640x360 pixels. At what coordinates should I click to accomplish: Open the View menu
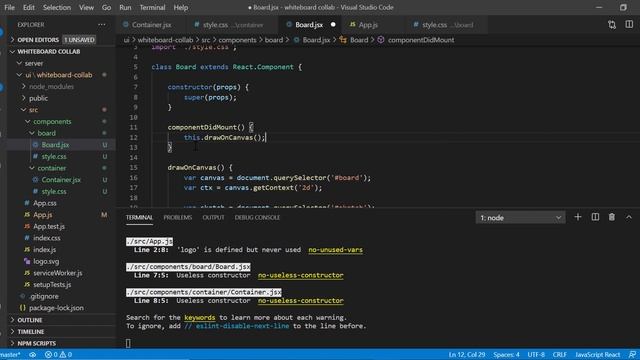pos(86,7)
